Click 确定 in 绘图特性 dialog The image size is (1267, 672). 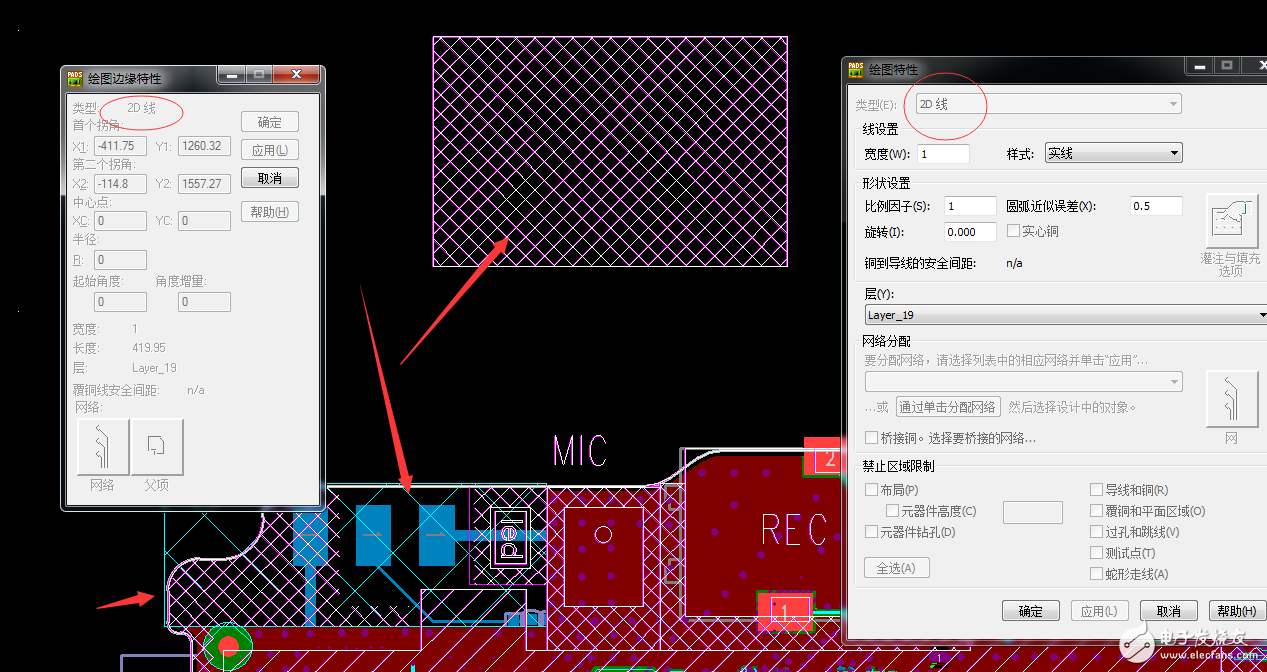click(x=1031, y=611)
